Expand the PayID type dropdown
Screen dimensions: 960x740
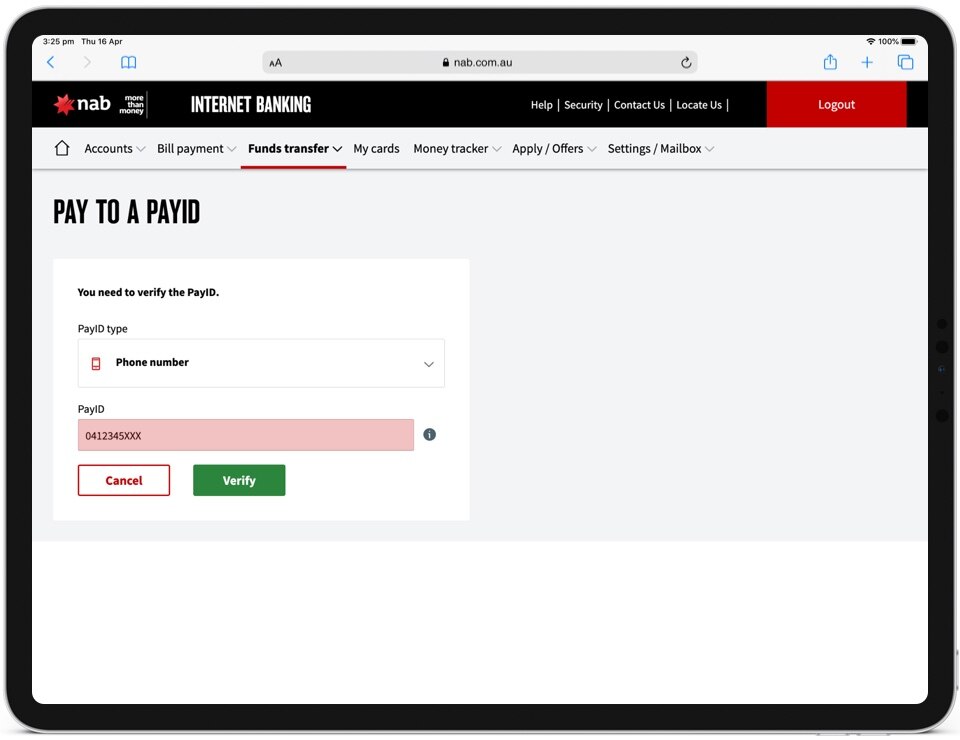(261, 363)
